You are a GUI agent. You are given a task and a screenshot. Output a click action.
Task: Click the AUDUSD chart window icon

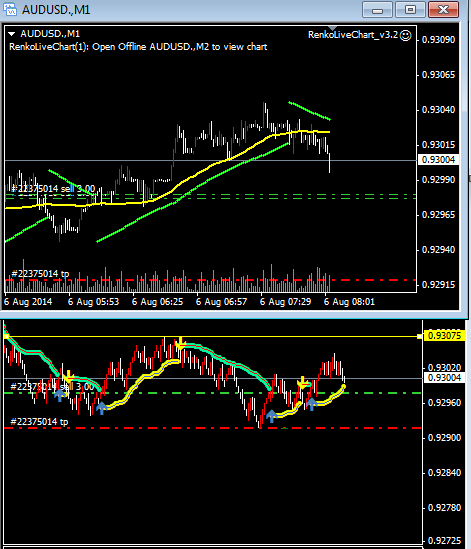tap(10, 9)
